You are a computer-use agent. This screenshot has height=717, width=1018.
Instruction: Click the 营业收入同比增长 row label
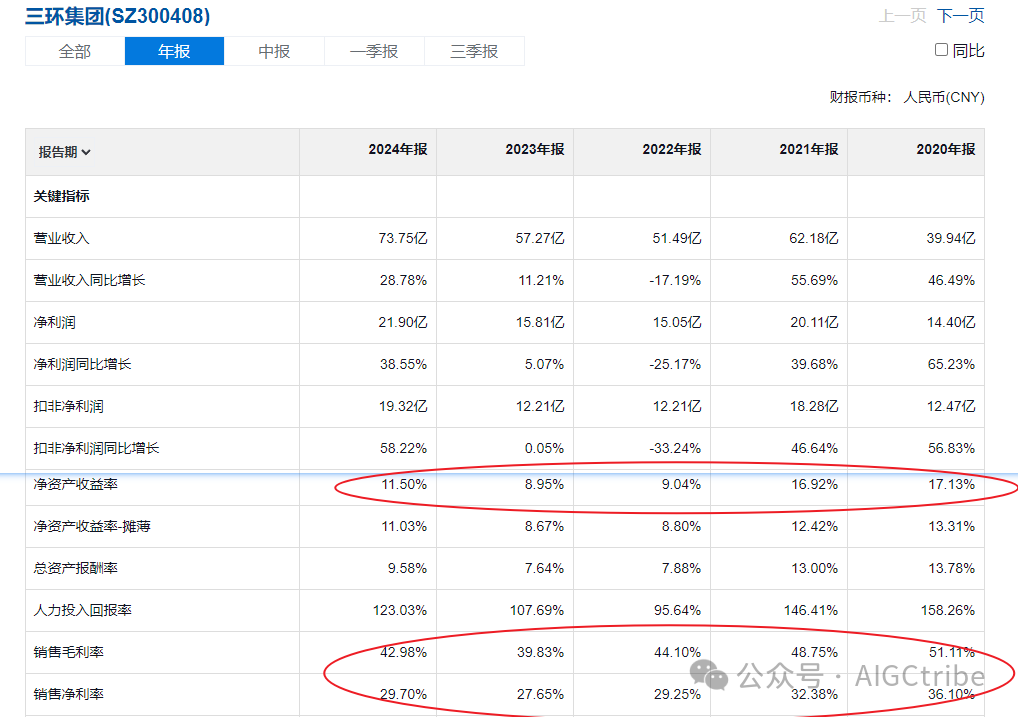pyautogui.click(x=89, y=280)
